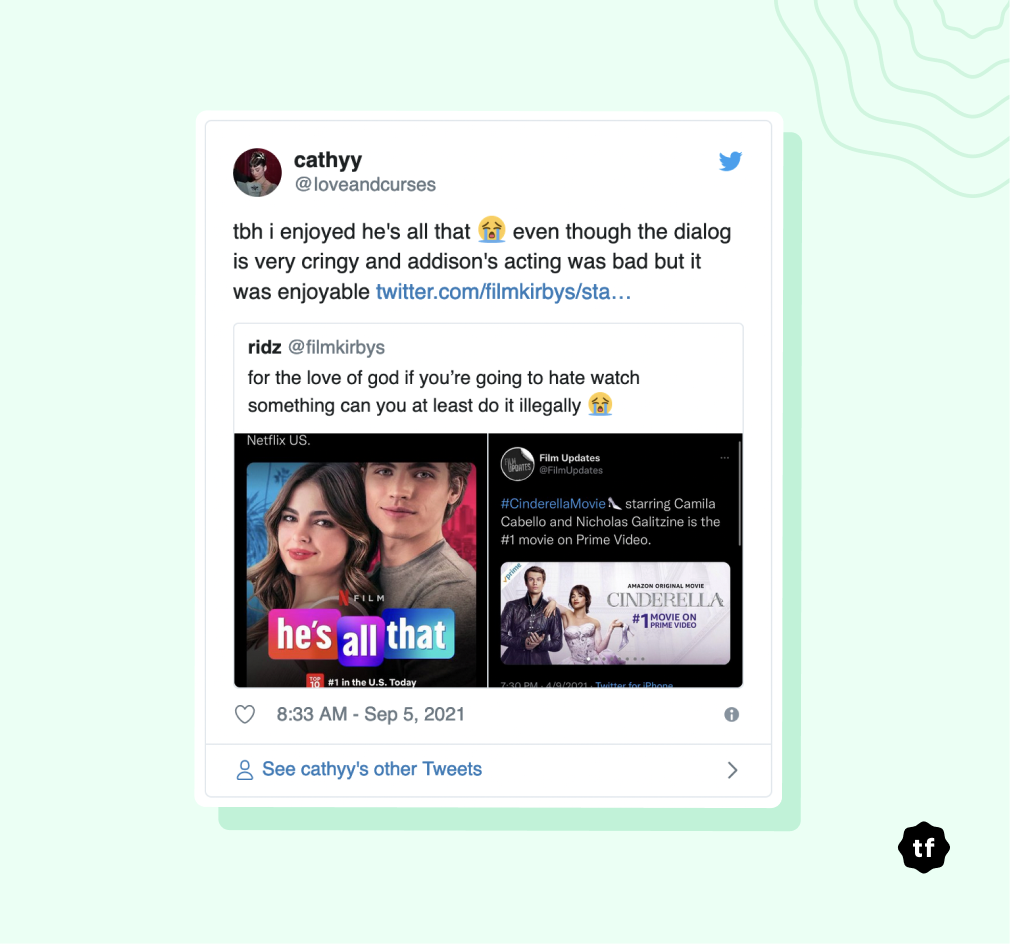
Task: Open the Cinderella Prime Video banner image
Action: click(615, 613)
